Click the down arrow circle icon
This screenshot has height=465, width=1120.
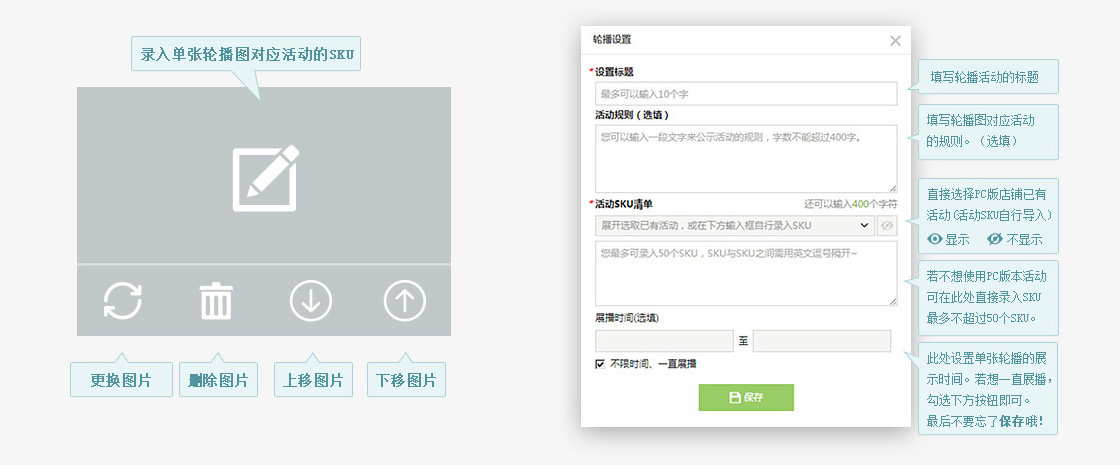click(311, 301)
